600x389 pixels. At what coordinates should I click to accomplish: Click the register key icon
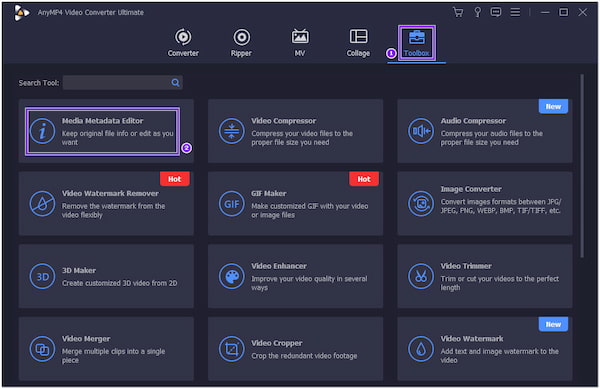[x=478, y=12]
